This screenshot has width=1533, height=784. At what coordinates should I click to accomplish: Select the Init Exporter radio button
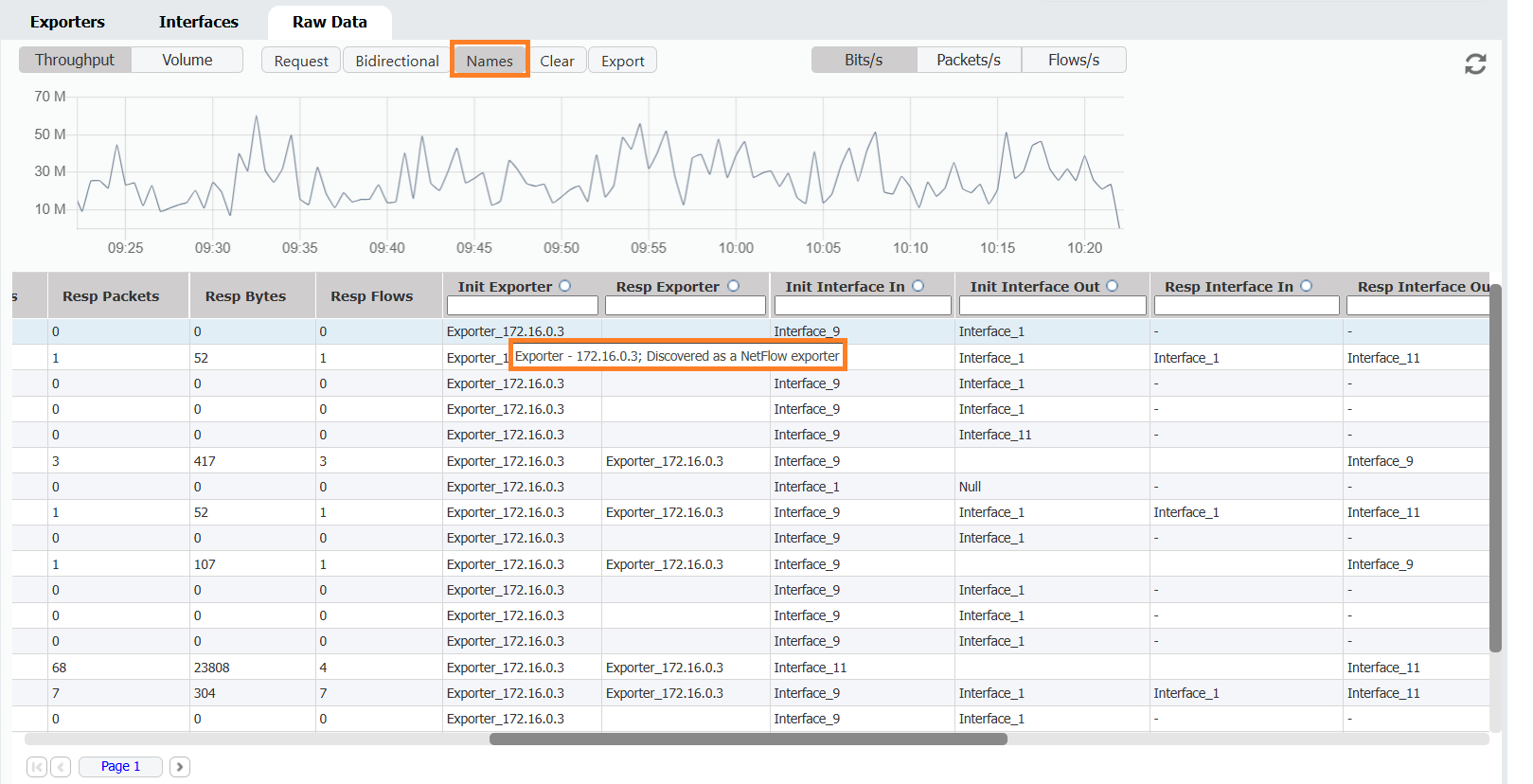click(x=565, y=286)
